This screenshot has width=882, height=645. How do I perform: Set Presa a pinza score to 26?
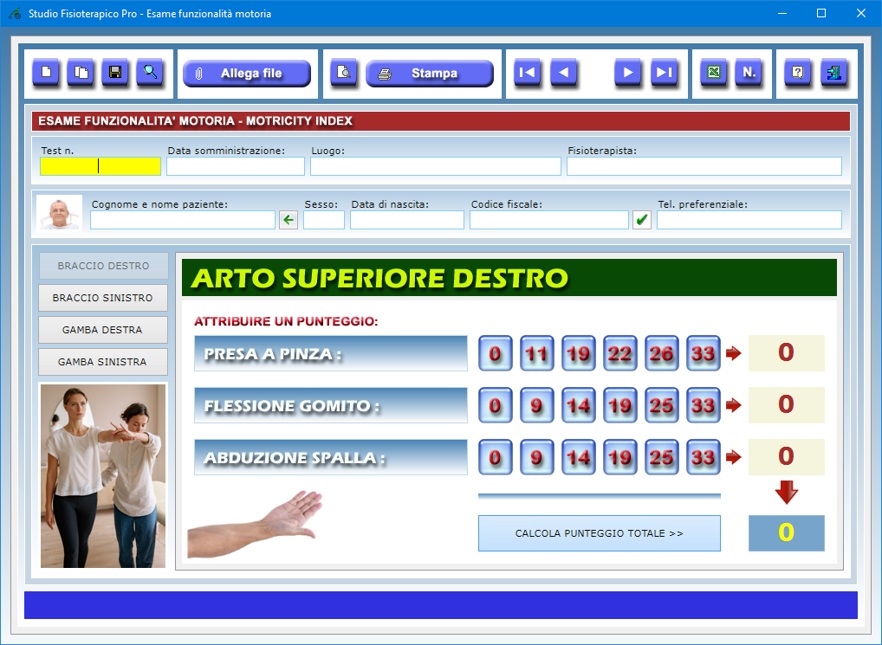(x=662, y=353)
